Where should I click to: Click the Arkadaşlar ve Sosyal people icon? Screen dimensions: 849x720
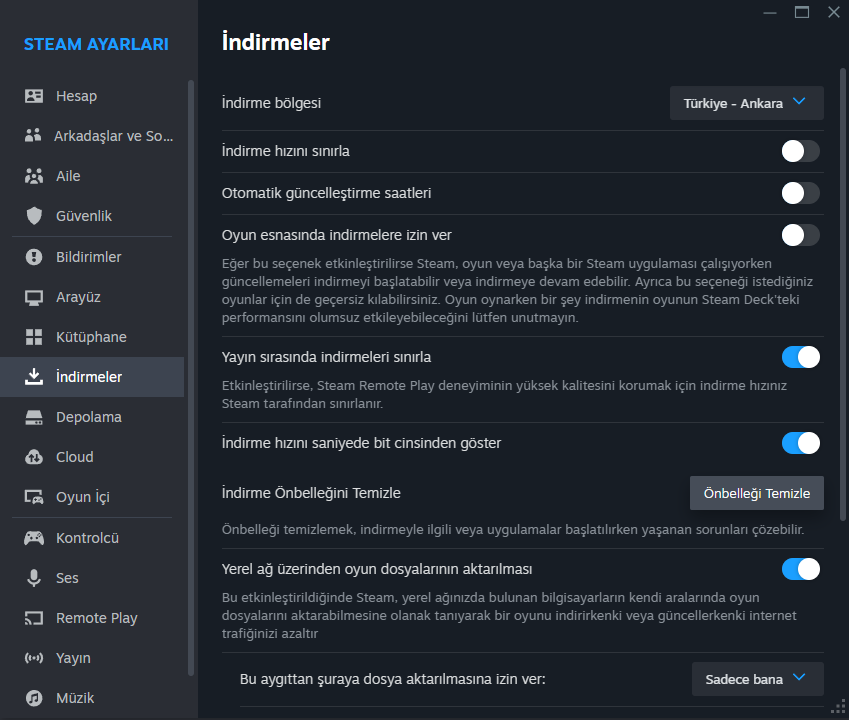pos(33,135)
